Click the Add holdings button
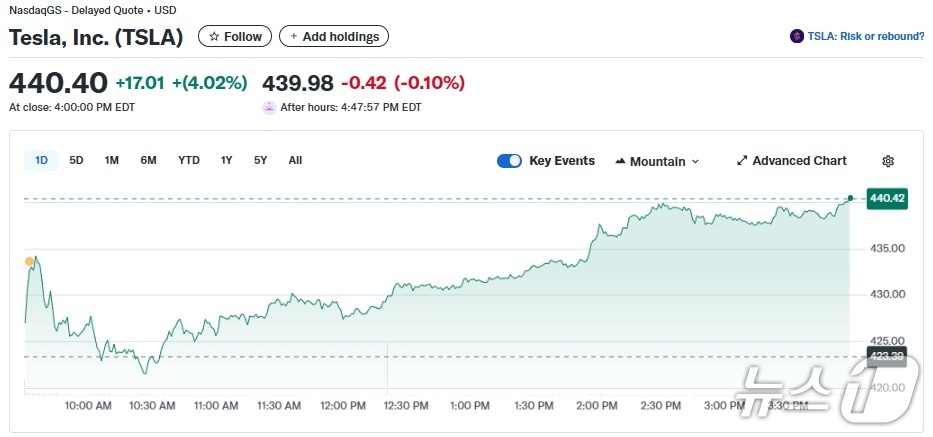Screen dimensions: 933x437 [334, 37]
